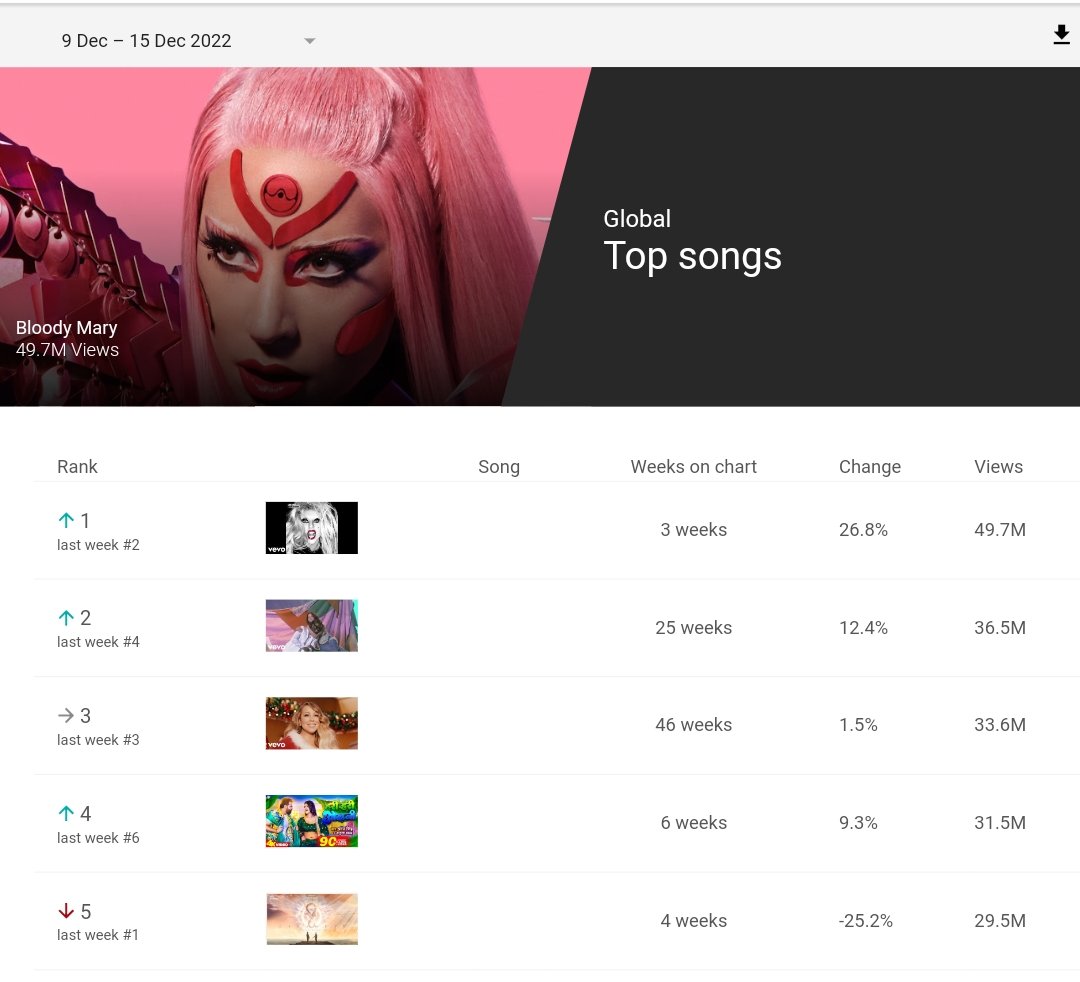Click the green up arrow at rank 1
This screenshot has width=1080, height=982.
tap(66, 520)
